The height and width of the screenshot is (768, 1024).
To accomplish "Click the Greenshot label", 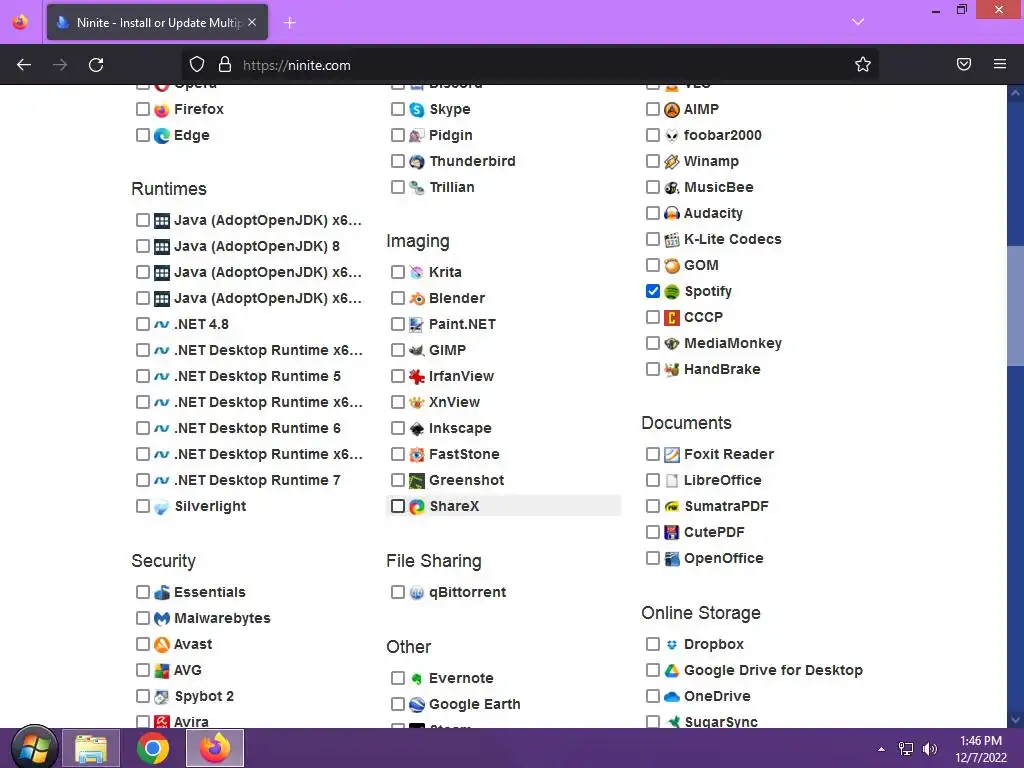I will click(x=466, y=480).
